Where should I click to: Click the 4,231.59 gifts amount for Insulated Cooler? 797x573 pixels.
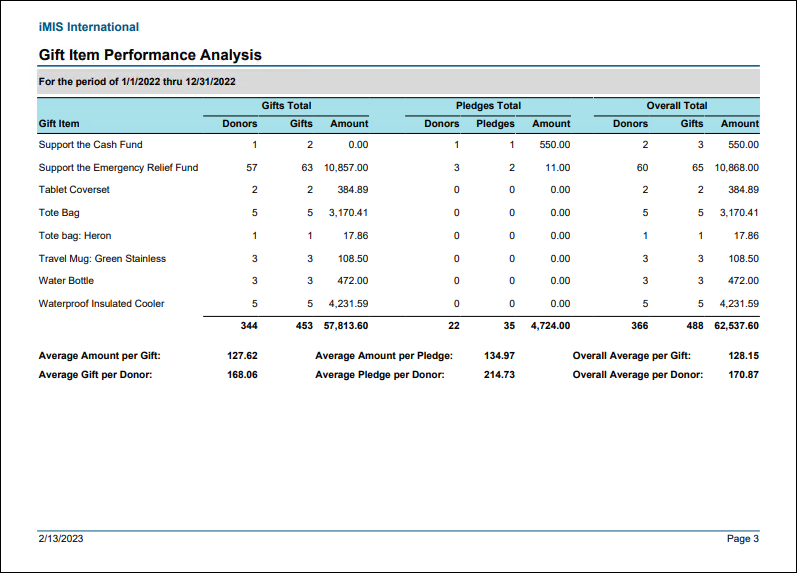pos(348,304)
